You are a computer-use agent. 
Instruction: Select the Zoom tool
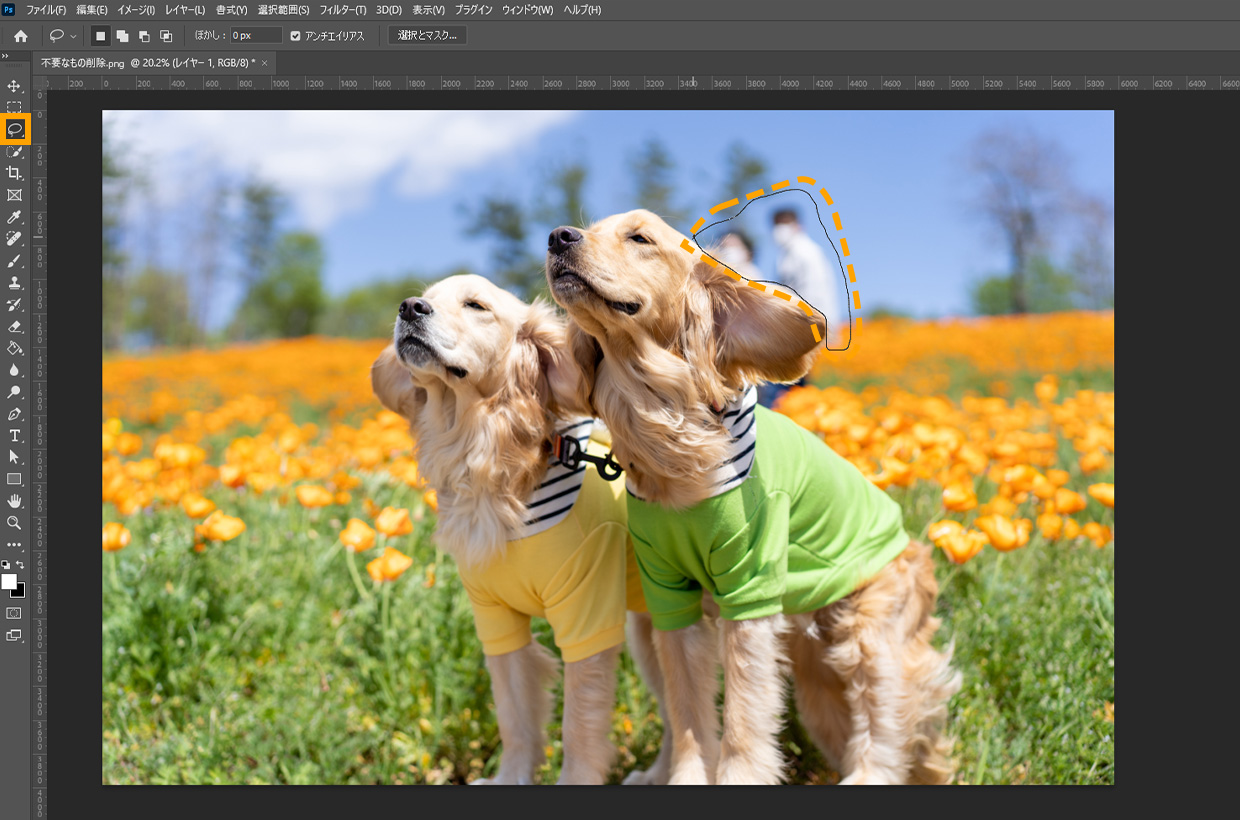click(x=14, y=523)
